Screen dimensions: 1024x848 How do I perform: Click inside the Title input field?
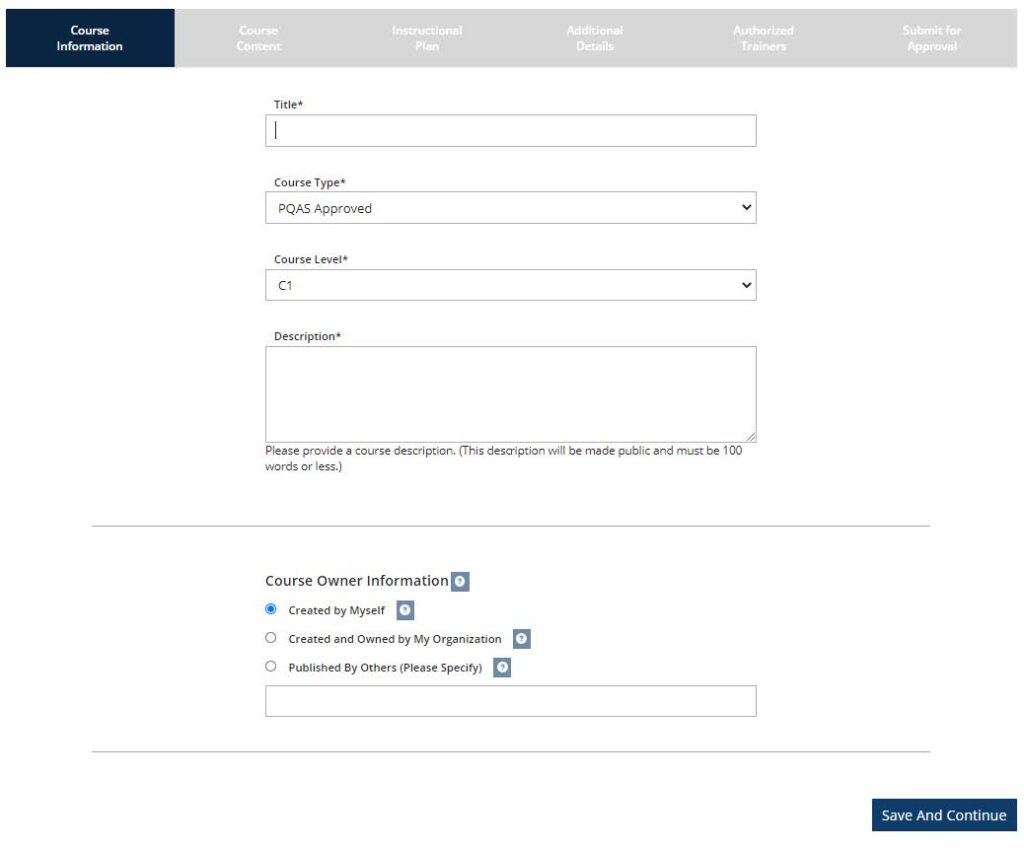[x=510, y=129]
